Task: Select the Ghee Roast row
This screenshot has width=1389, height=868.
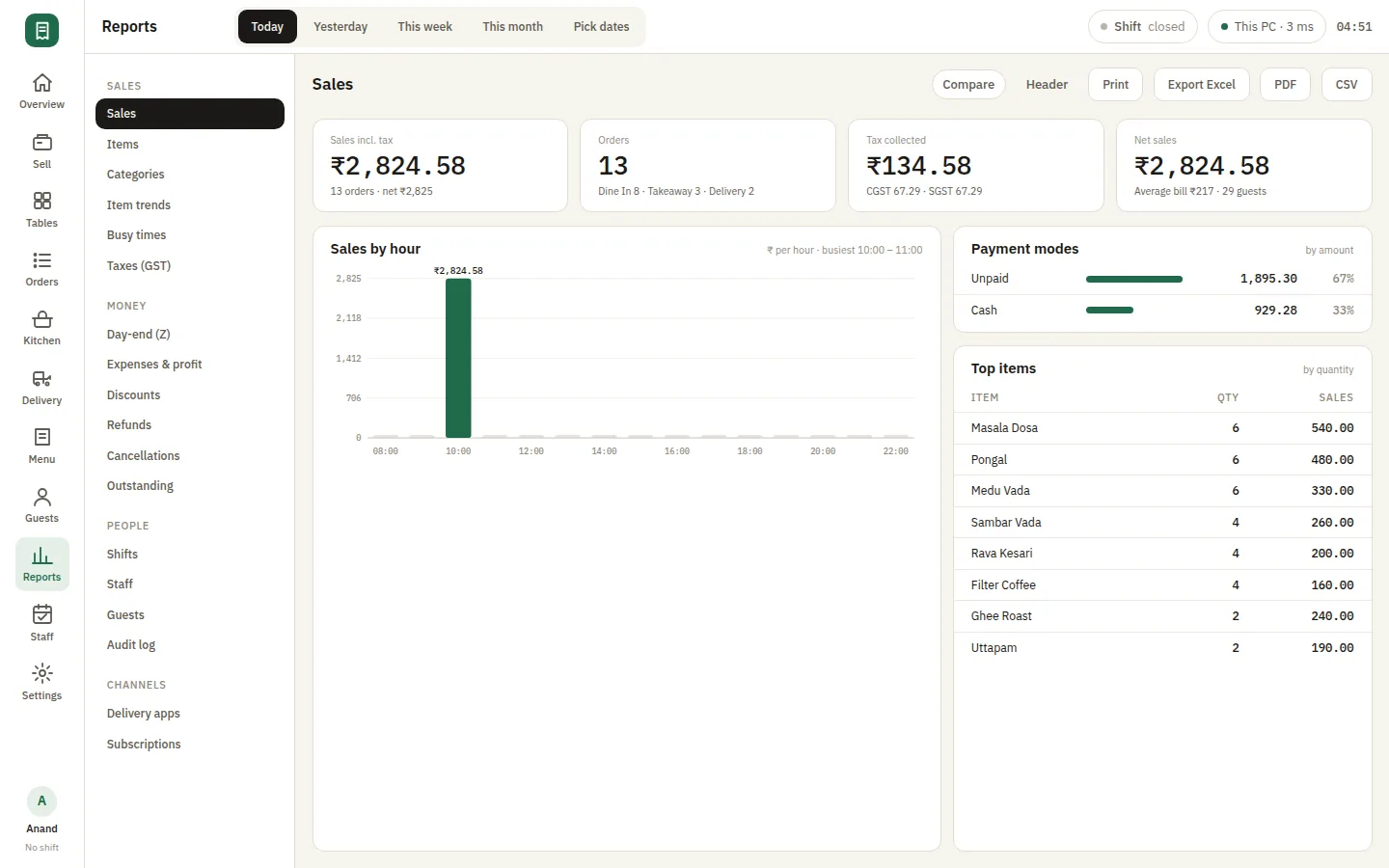Action: tap(1162, 616)
